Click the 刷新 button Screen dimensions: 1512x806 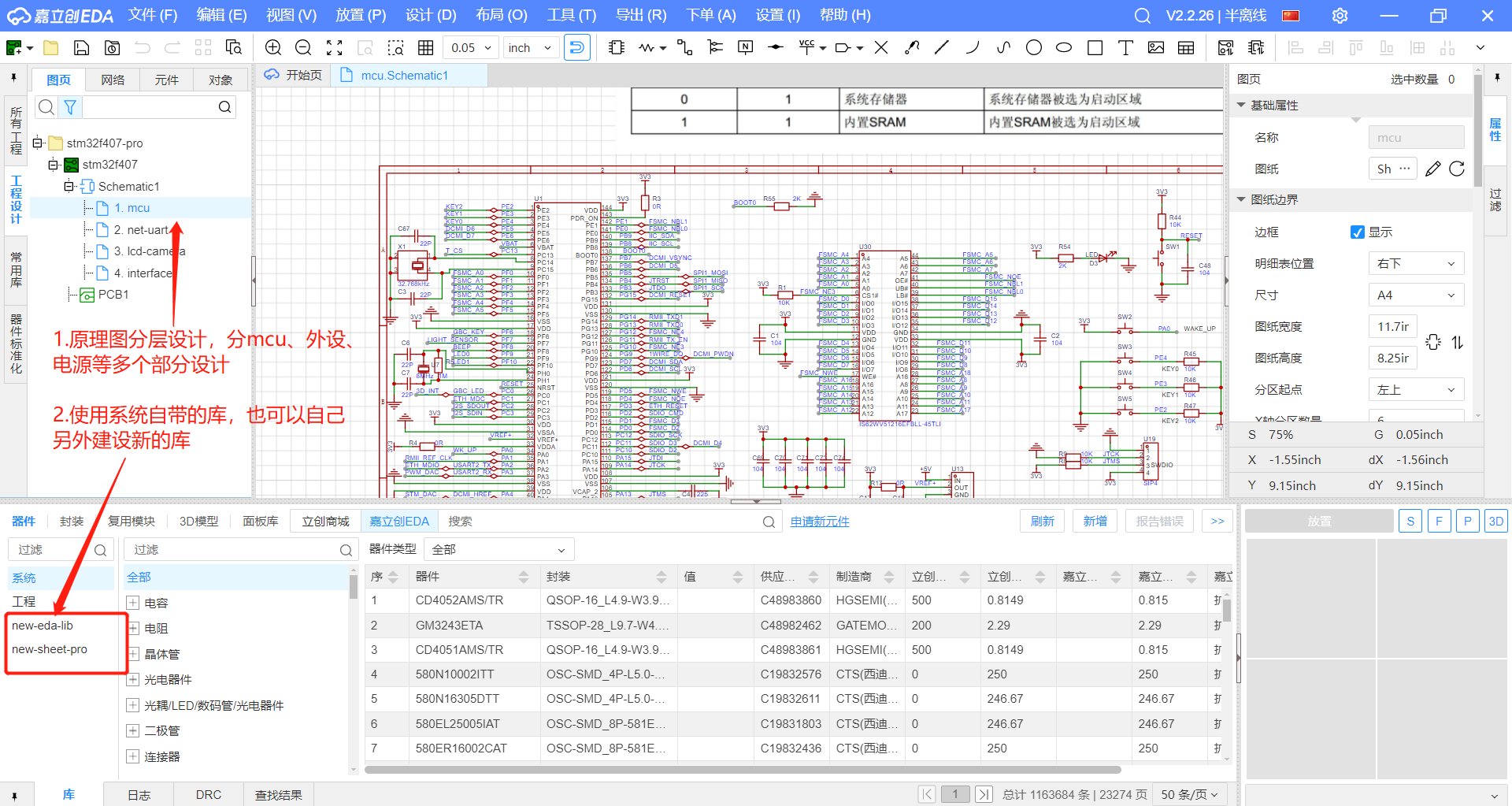pos(1042,521)
